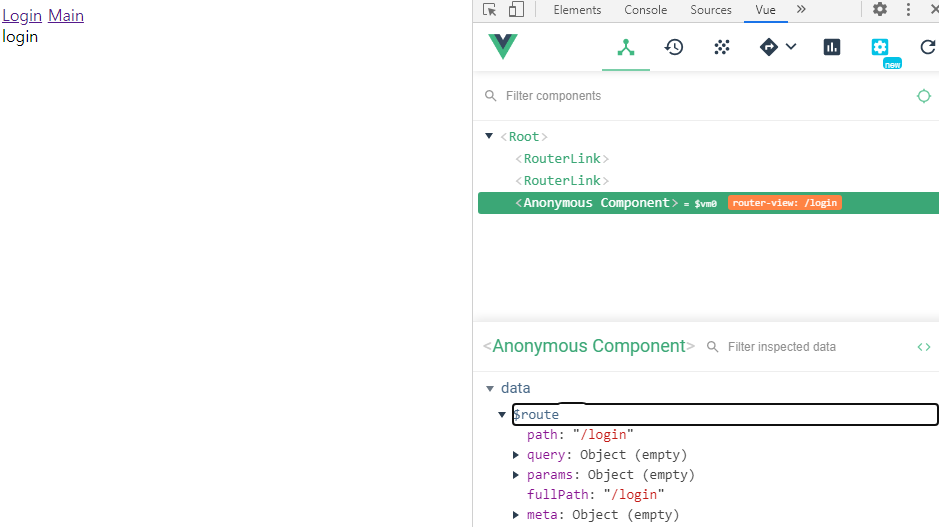This screenshot has width=939, height=527.
Task: Open DevTools settings gear
Action: pos(880,9)
